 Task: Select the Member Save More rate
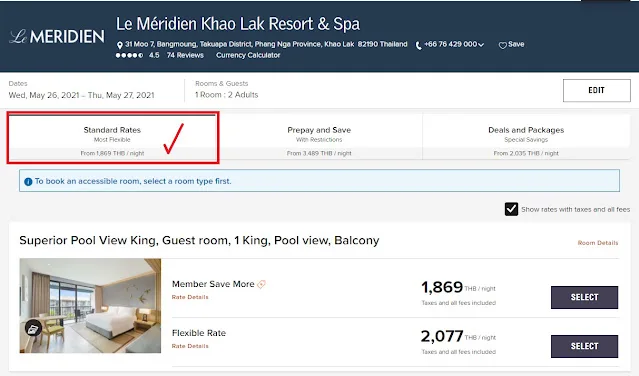[584, 297]
